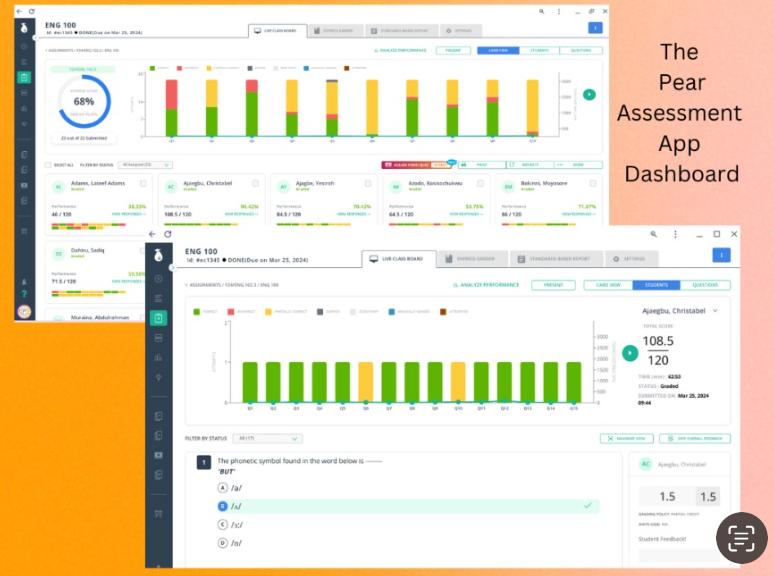Check the Ajagbe, Yesiroh card checkbox
This screenshot has width=774, height=576.
coord(368,183)
